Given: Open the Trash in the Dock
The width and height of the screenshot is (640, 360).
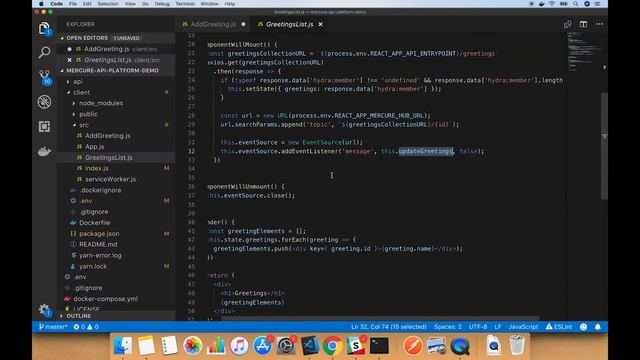Looking at the screenshot, I should coord(517,345).
